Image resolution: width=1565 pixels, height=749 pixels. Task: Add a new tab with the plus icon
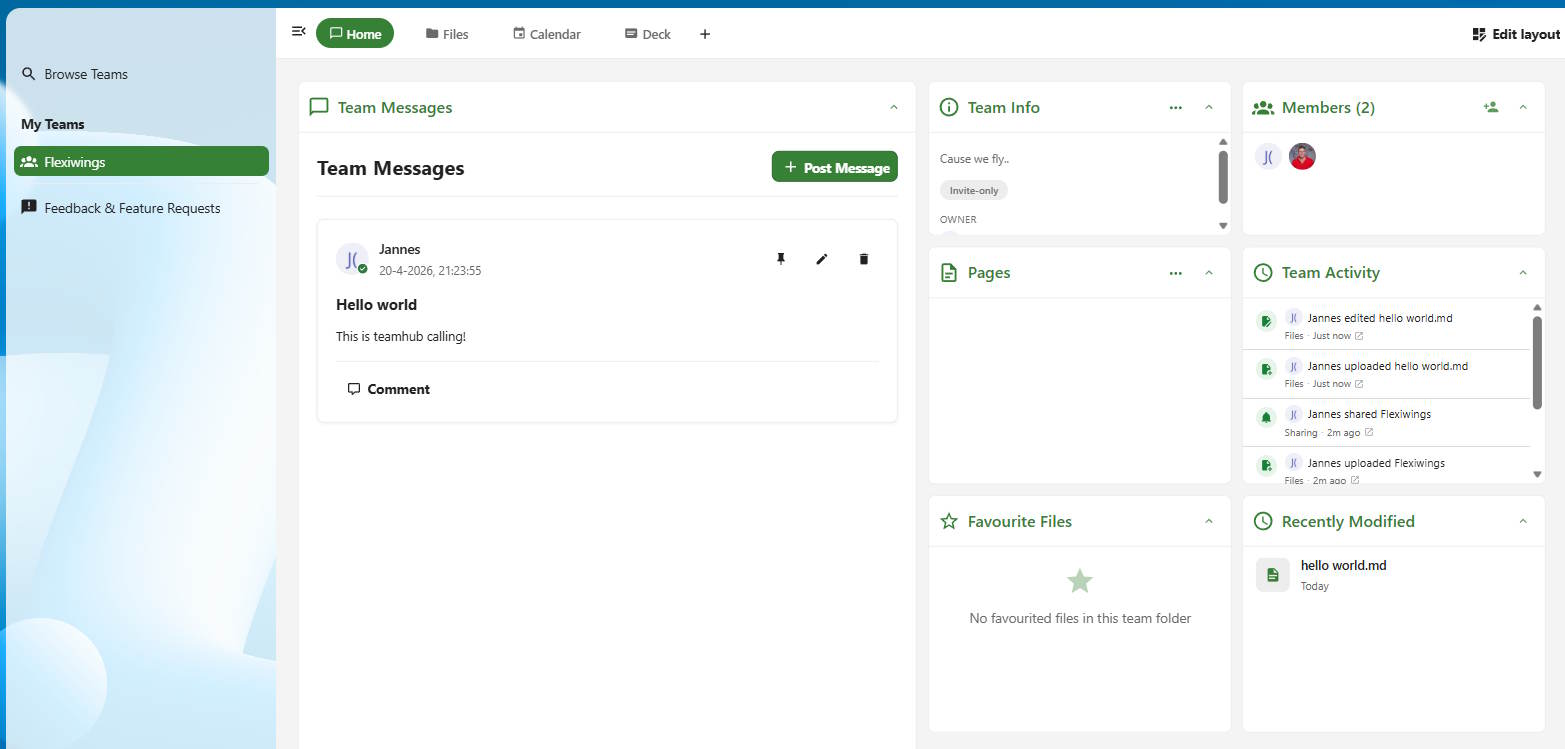704,33
